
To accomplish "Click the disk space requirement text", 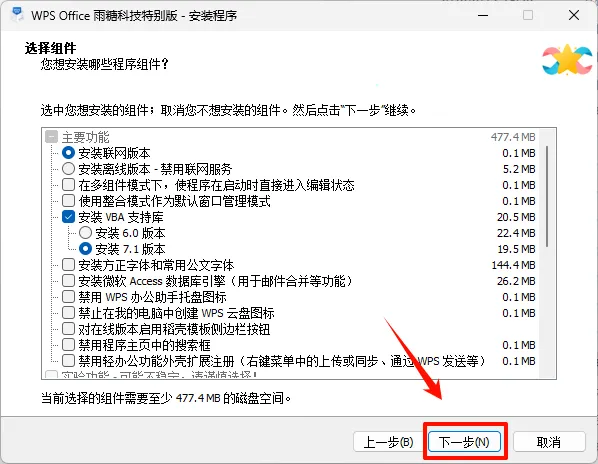I will pos(166,398).
